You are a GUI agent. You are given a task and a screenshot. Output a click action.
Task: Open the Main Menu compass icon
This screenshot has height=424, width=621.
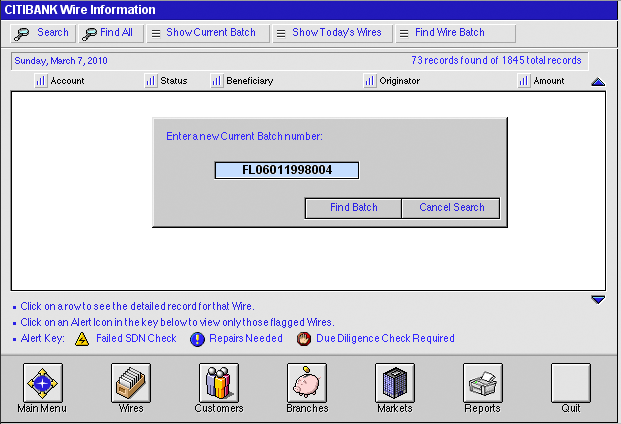click(42, 383)
